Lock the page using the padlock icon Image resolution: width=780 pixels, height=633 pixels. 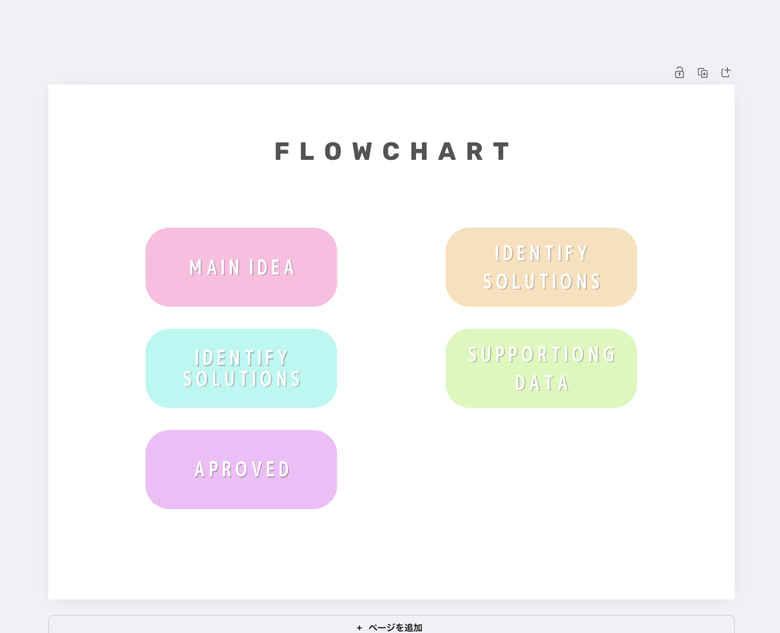(679, 73)
